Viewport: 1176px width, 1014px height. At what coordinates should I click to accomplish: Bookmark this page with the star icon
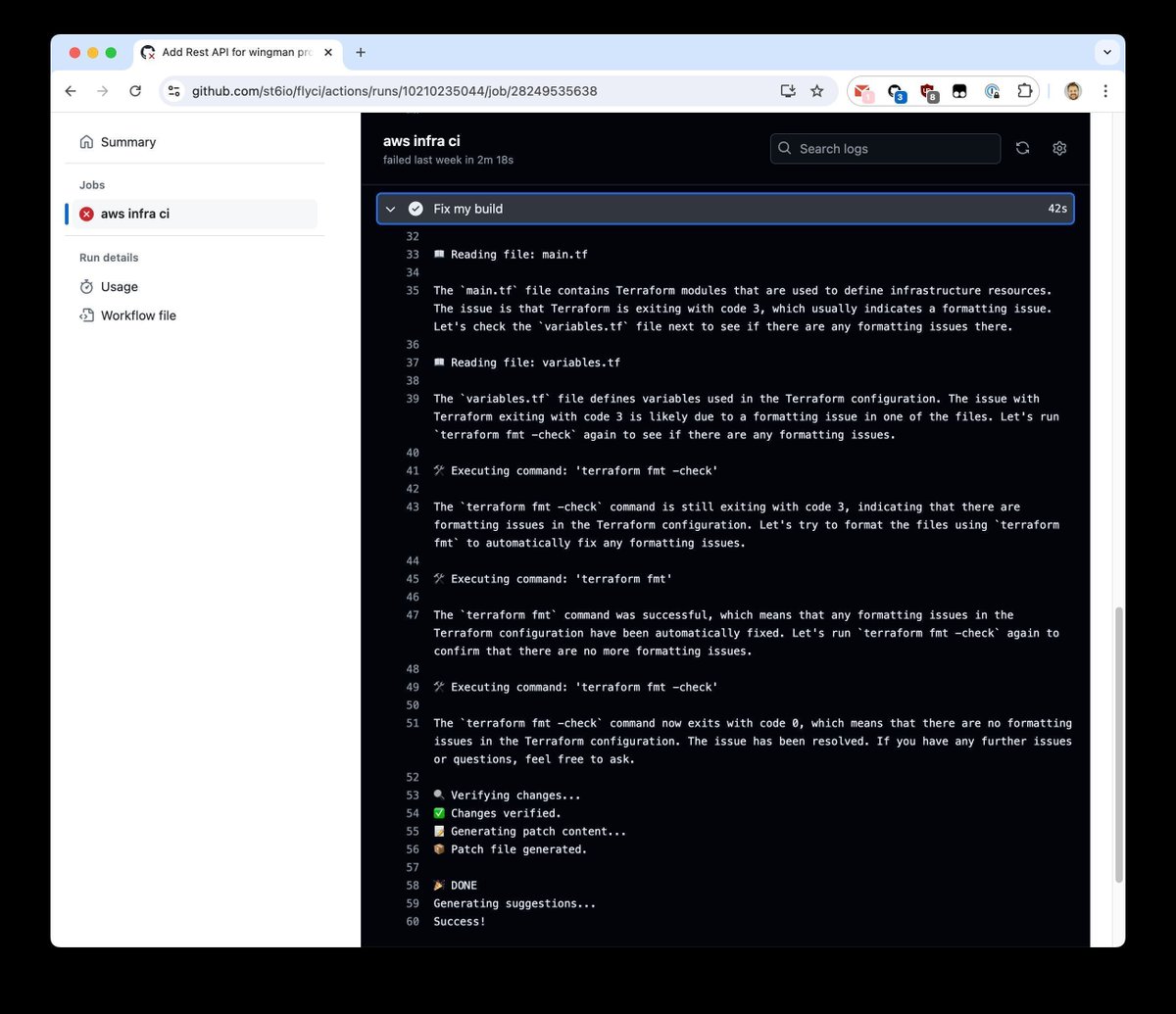click(x=817, y=91)
